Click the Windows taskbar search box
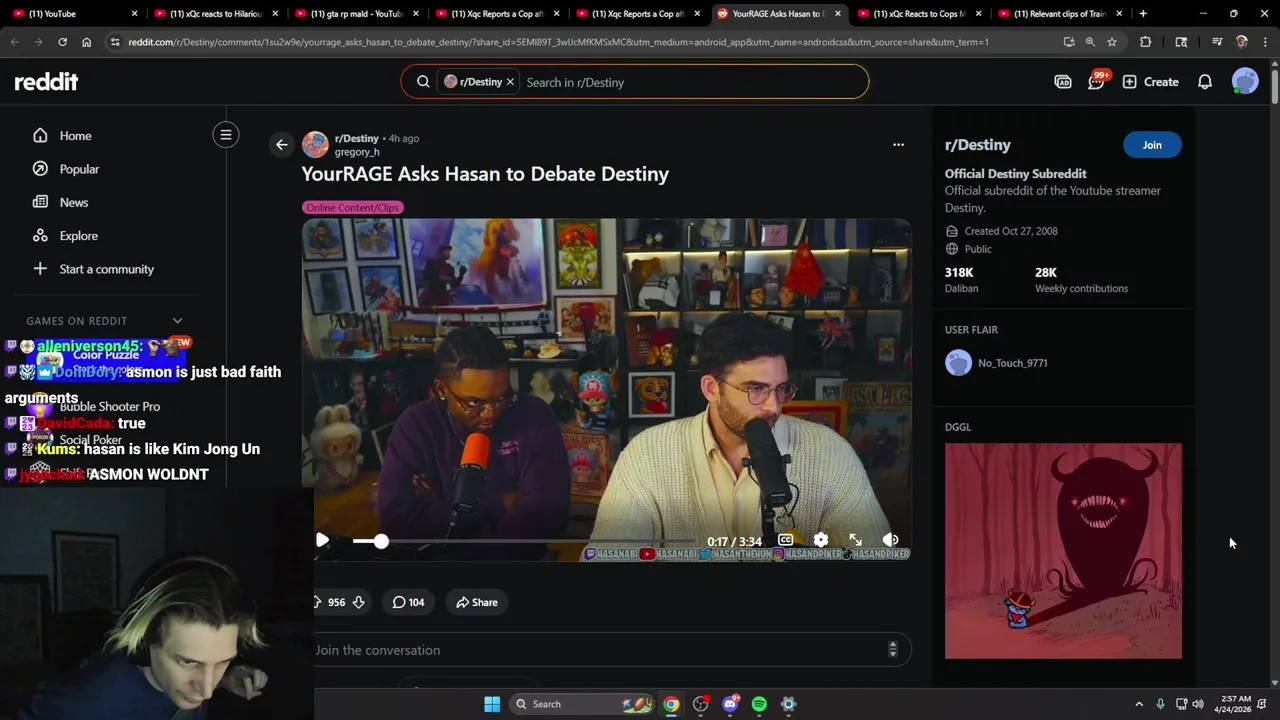Image resolution: width=1280 pixels, height=720 pixels. coord(584,704)
